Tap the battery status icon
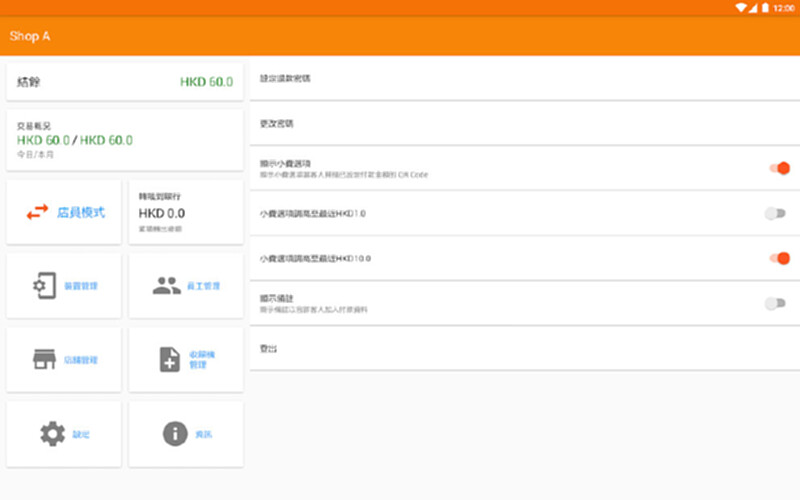Screen dimensions: 800x500 (x=765, y=8)
